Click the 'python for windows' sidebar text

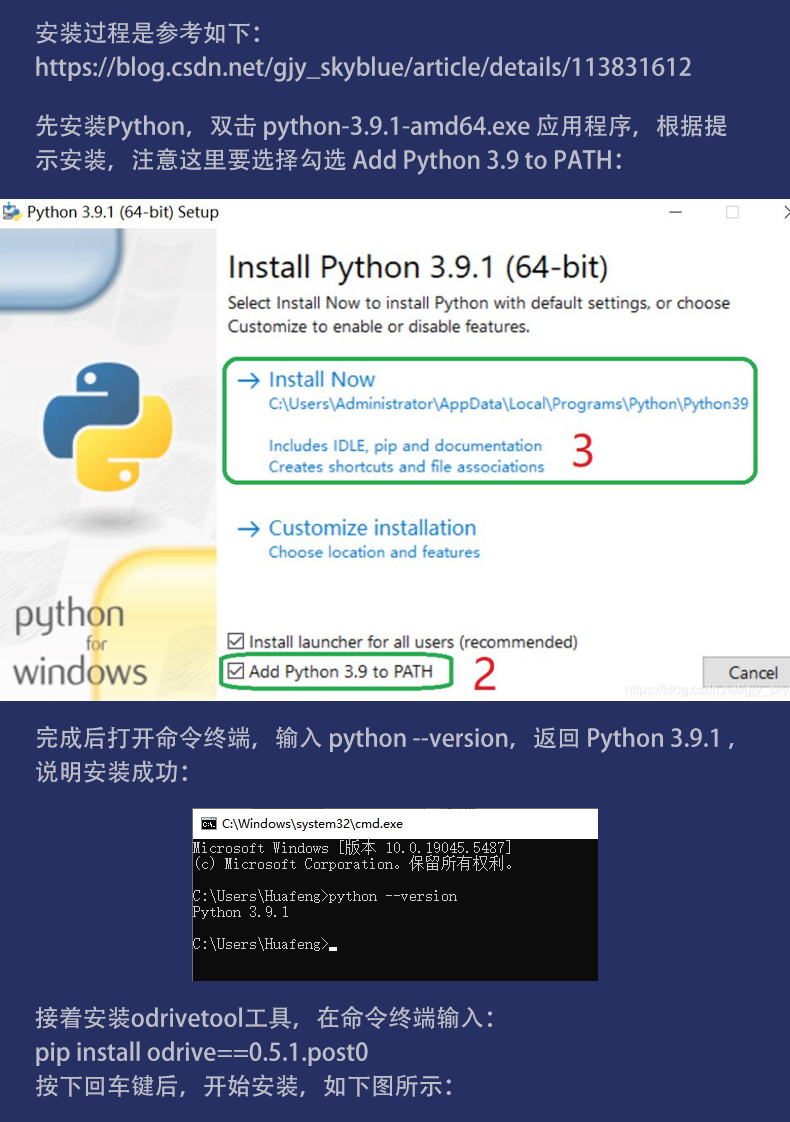click(78, 643)
